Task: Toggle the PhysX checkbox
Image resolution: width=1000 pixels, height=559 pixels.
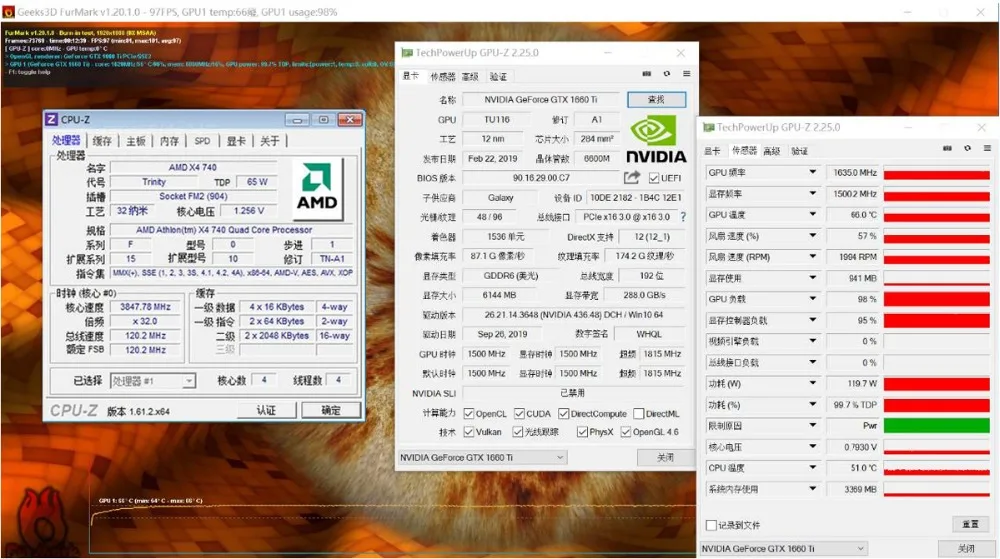Action: point(582,432)
